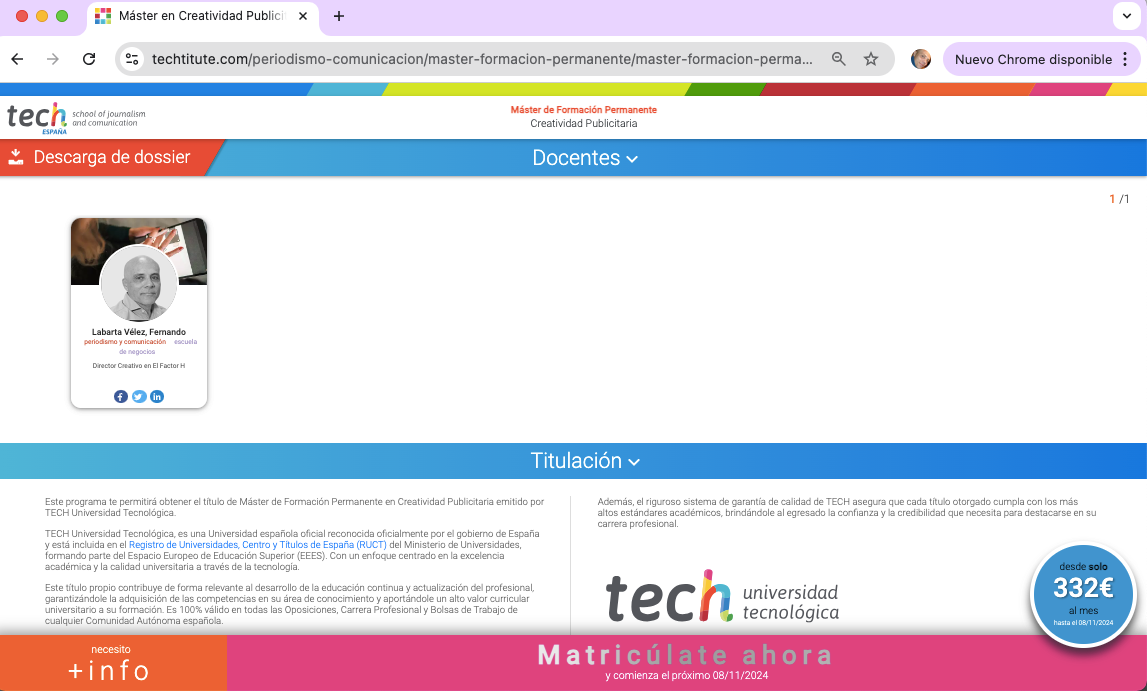Click the name Labarta Vélez, Fernando
The height and width of the screenshot is (691, 1147).
[x=139, y=332]
